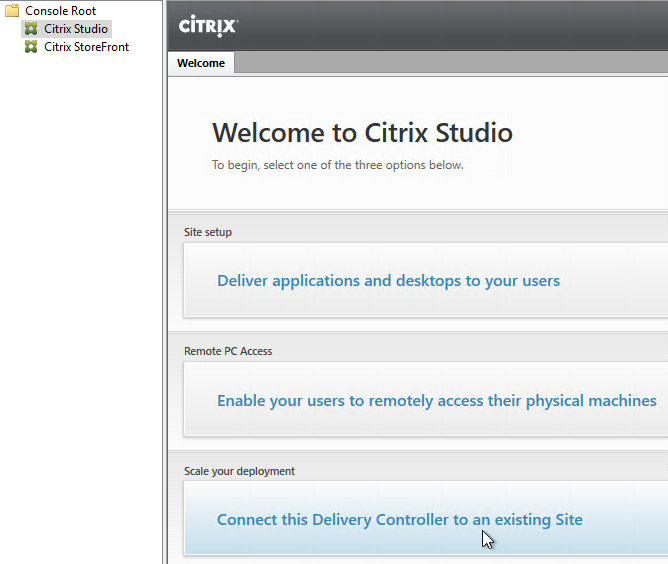Select the Console Root folder icon
The height and width of the screenshot is (564, 668).
pyautogui.click(x=12, y=11)
